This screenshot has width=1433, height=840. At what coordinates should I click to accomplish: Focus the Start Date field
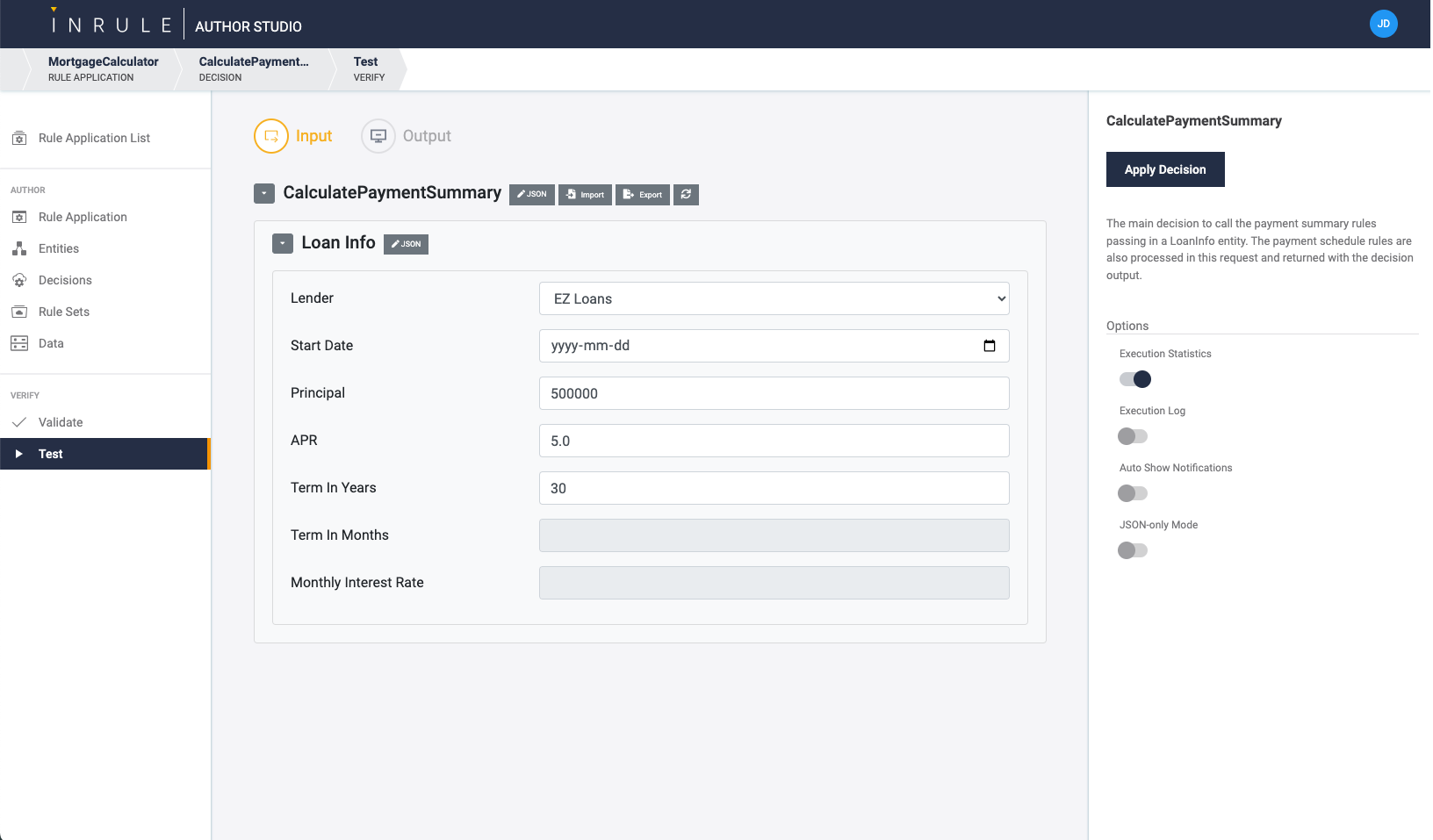[x=774, y=346]
